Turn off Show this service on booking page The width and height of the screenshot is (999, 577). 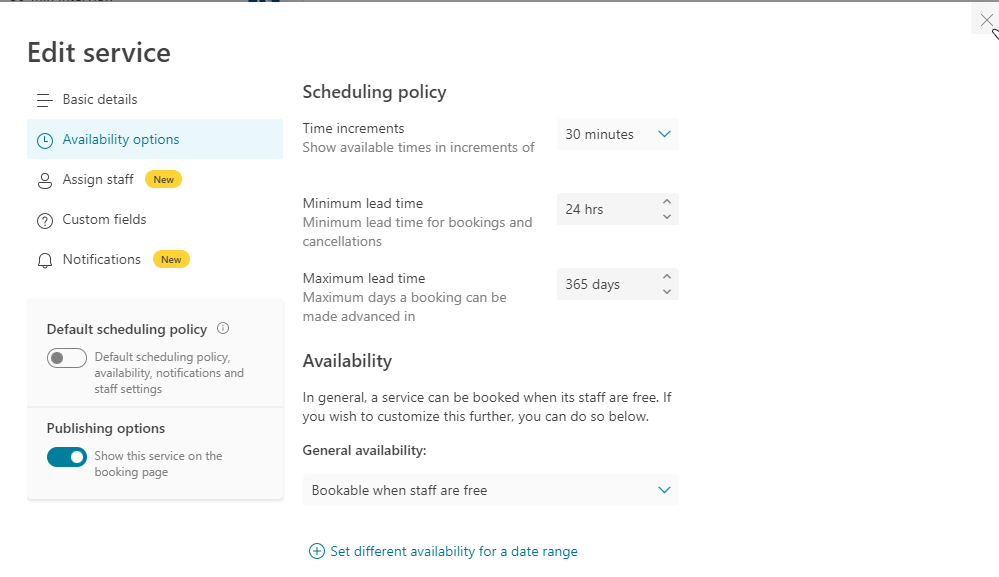(67, 457)
